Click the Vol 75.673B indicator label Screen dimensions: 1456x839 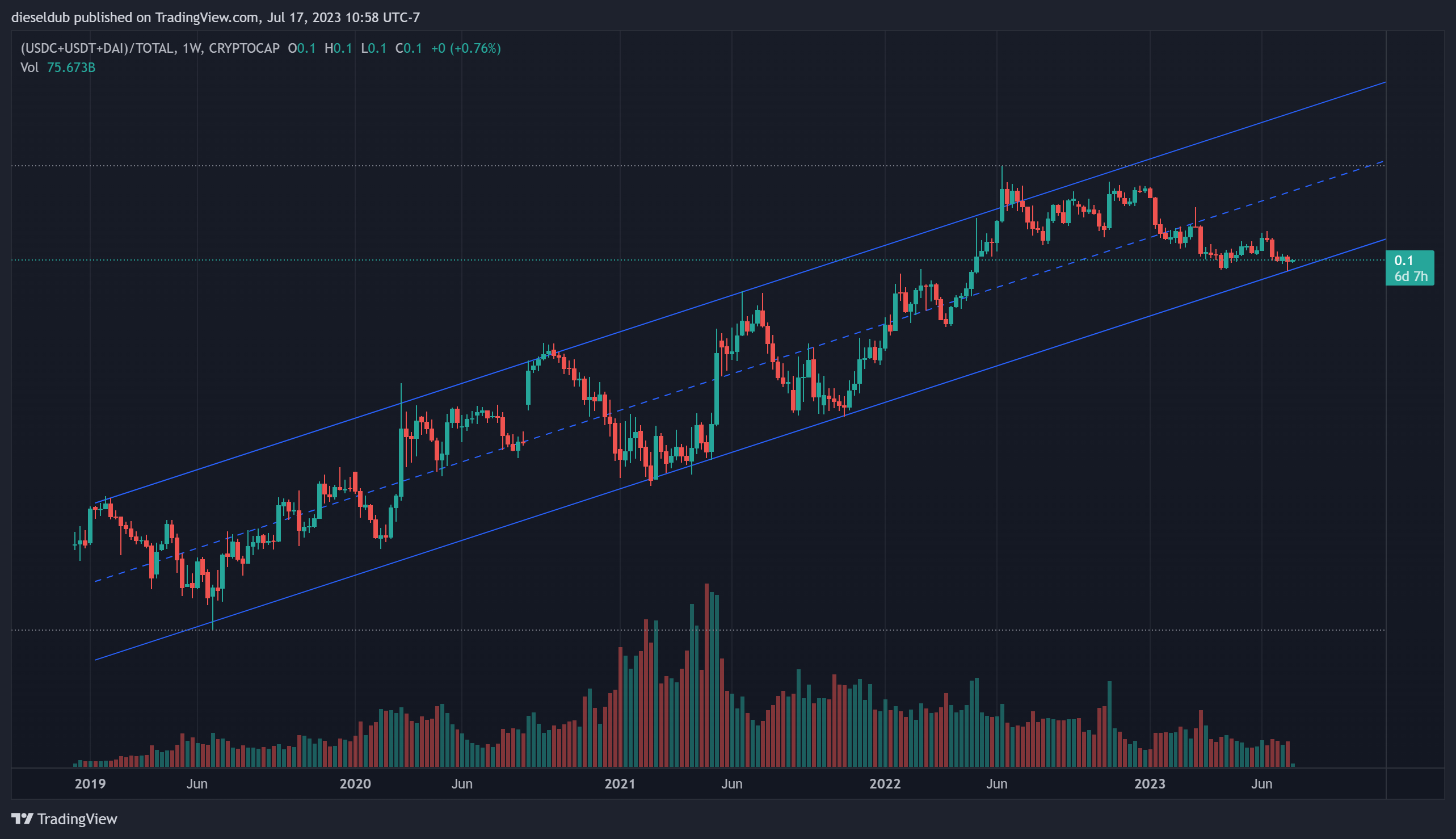pyautogui.click(x=58, y=68)
